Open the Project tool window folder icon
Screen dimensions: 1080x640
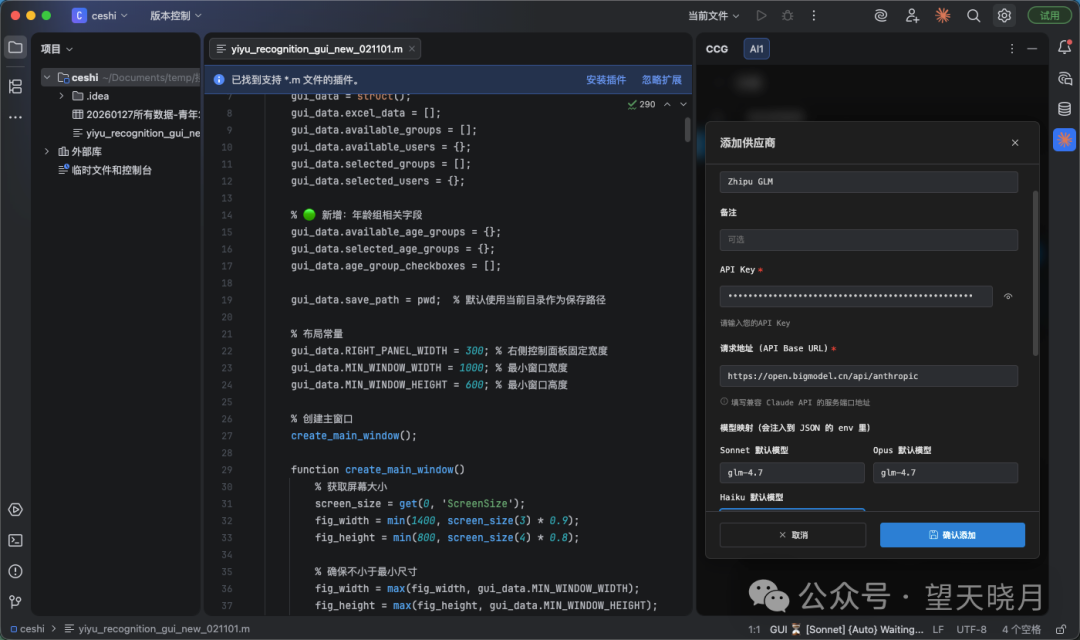coord(15,48)
